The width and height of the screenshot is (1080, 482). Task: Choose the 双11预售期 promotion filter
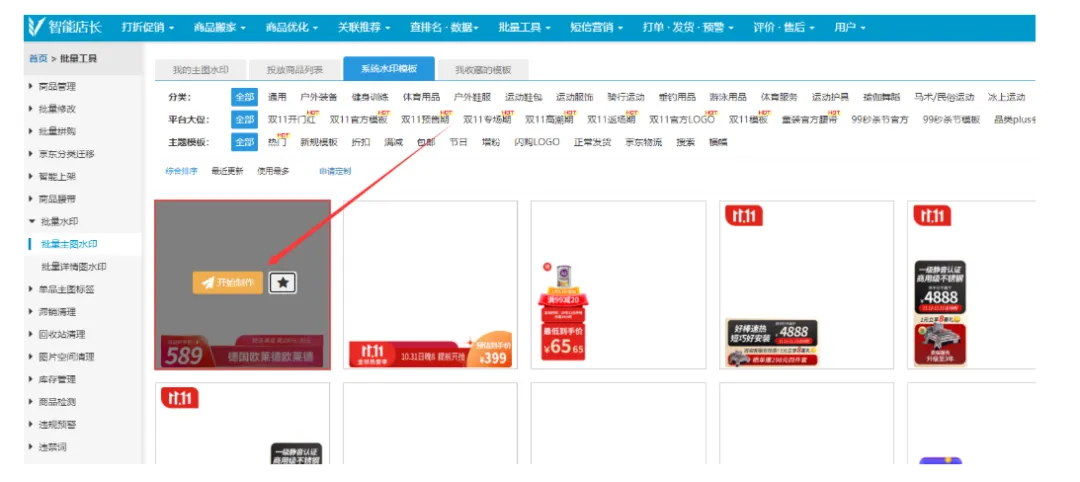coord(425,120)
